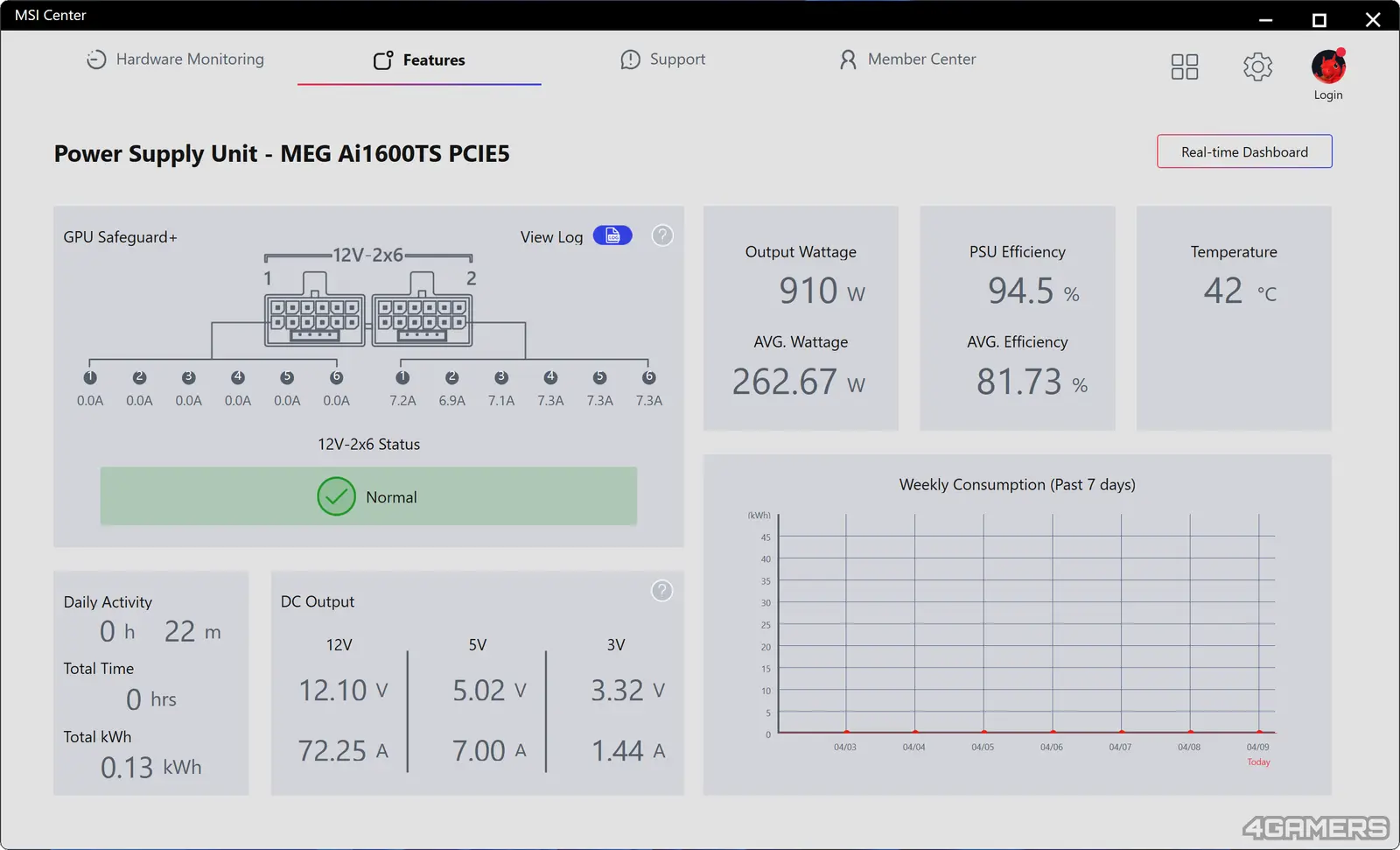Image resolution: width=1400 pixels, height=850 pixels.
Task: Click pin 4 marker of connector 1
Action: [x=238, y=377]
